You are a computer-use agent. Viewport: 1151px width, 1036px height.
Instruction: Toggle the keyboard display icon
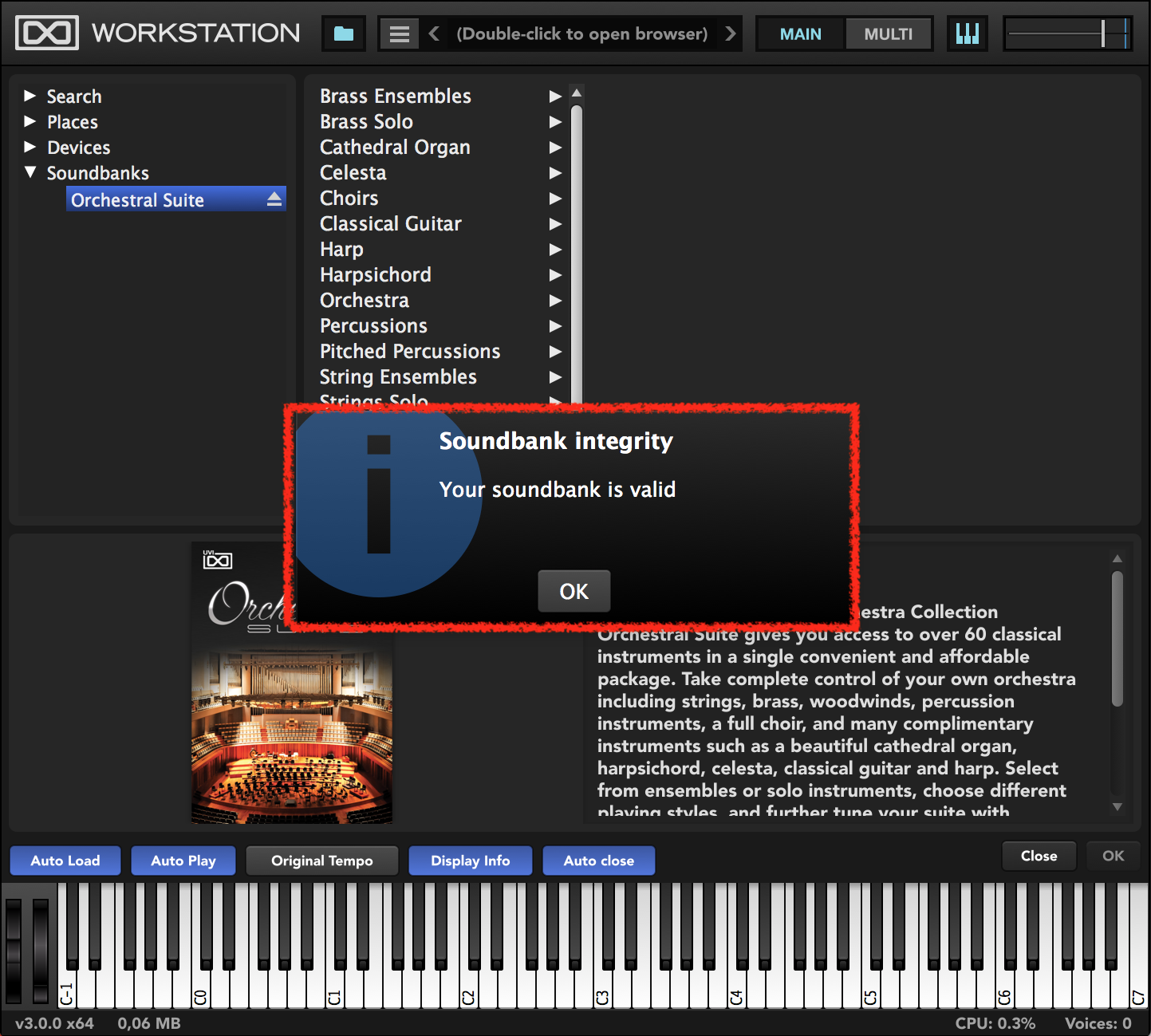pyautogui.click(x=968, y=33)
